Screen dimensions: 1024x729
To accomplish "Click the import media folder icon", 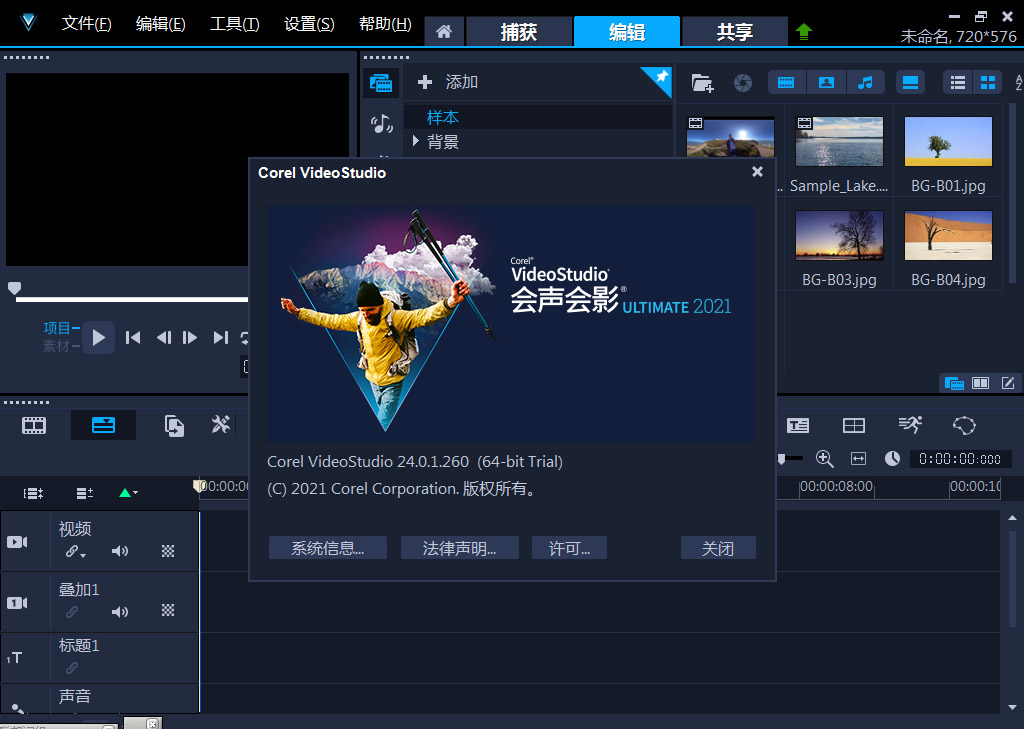I will [x=702, y=83].
